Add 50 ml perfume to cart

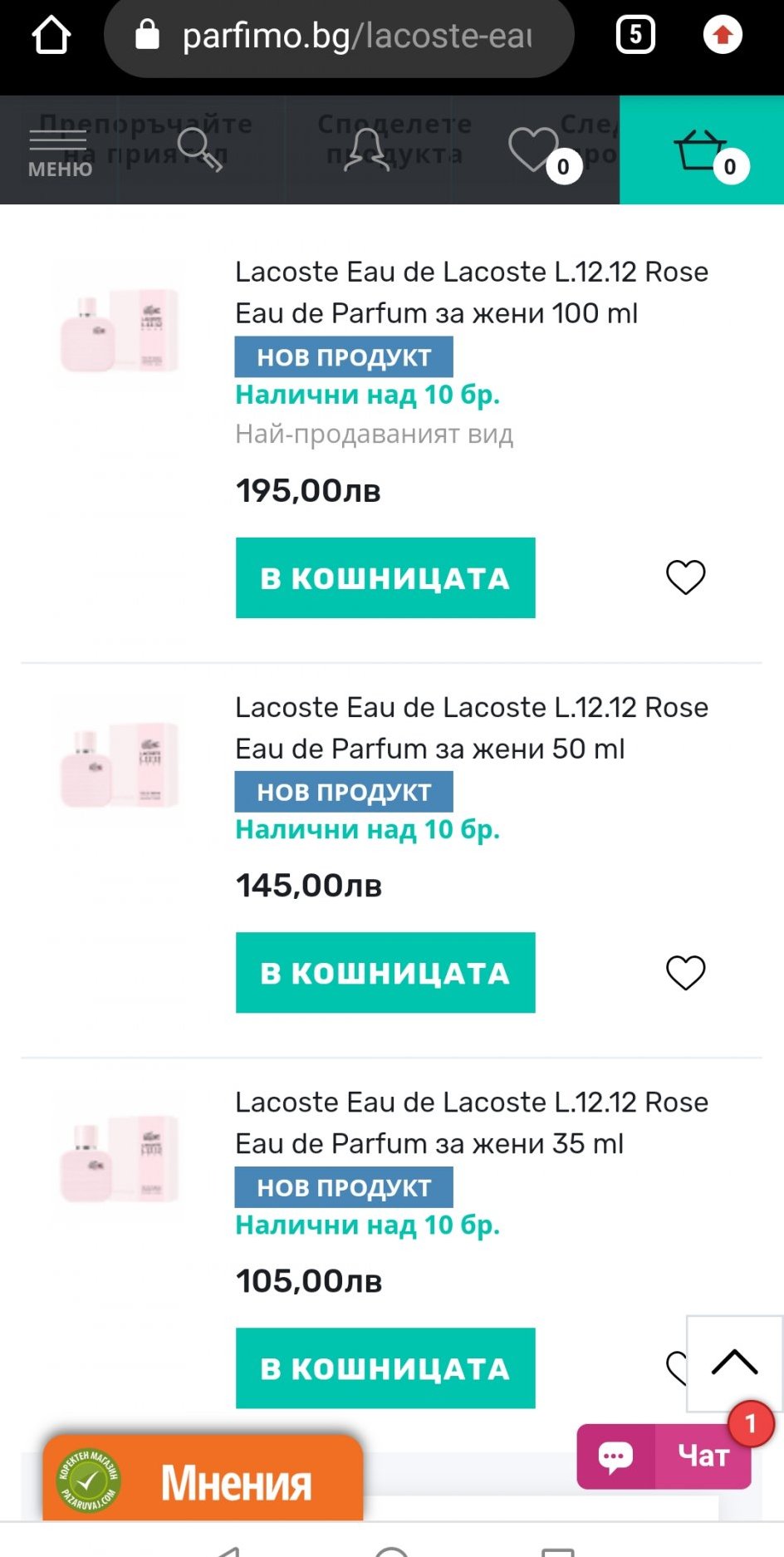tap(385, 972)
